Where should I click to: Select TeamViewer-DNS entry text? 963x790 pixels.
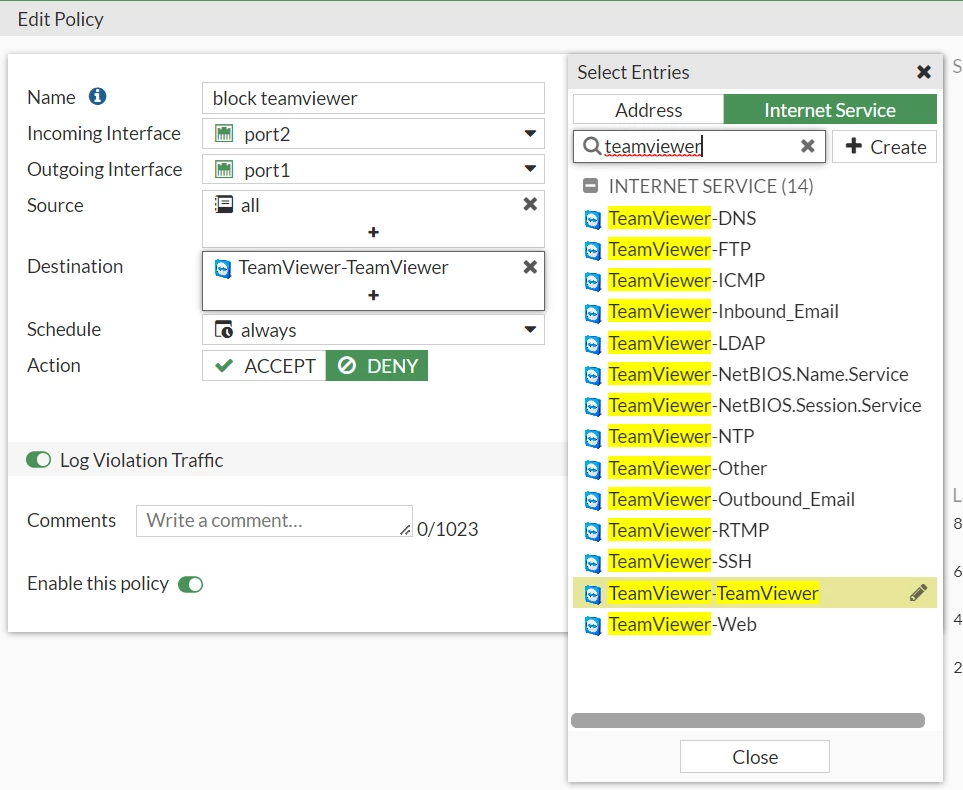(x=682, y=218)
